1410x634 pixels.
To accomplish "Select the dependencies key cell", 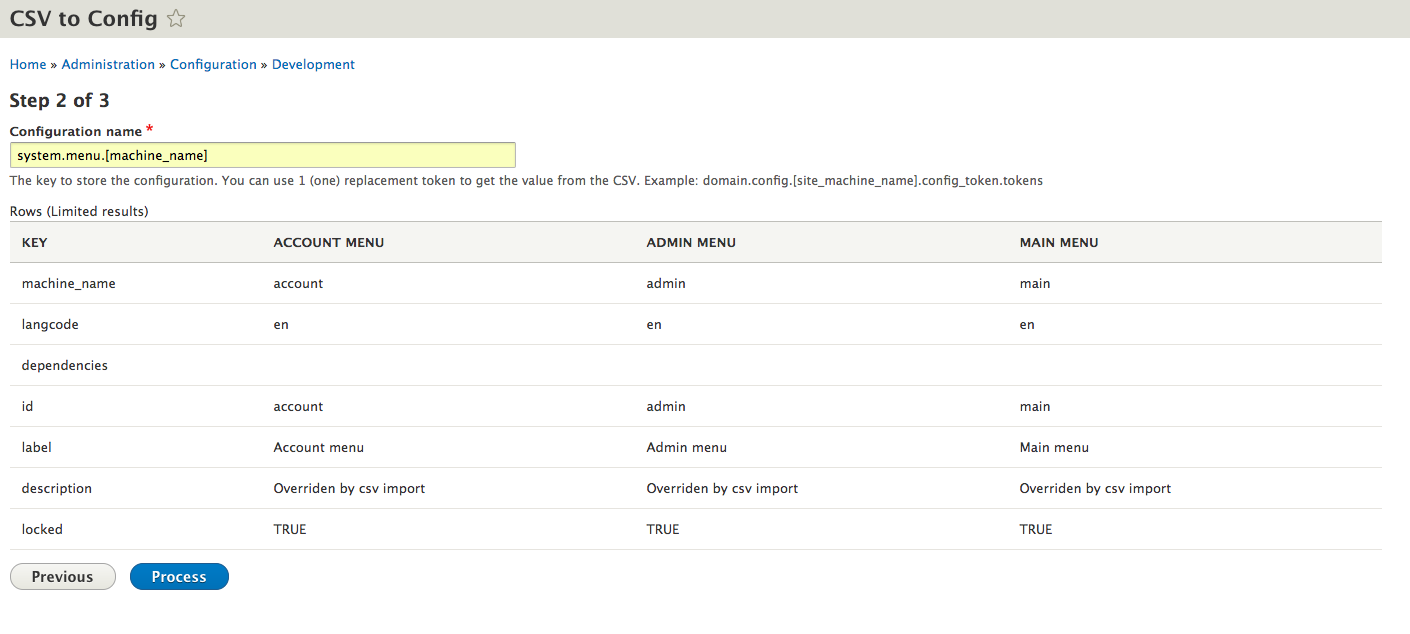I will [x=65, y=365].
